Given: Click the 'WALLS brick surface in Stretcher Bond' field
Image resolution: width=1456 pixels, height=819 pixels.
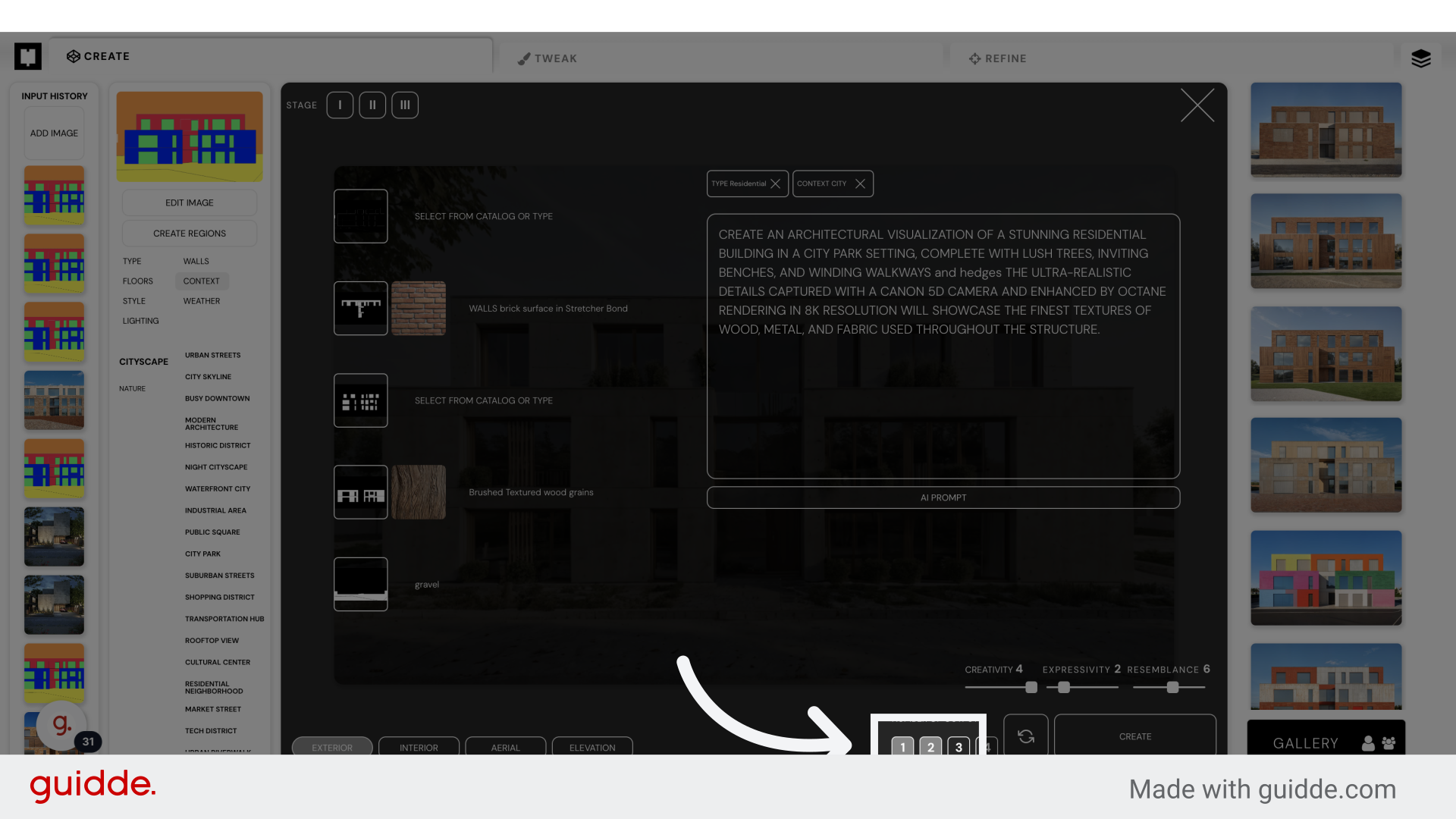Looking at the screenshot, I should click(548, 309).
